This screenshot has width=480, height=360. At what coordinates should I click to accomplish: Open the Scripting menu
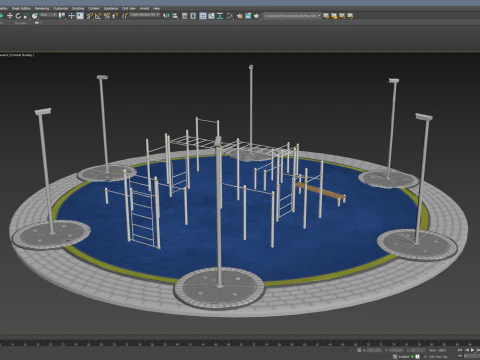[78, 8]
